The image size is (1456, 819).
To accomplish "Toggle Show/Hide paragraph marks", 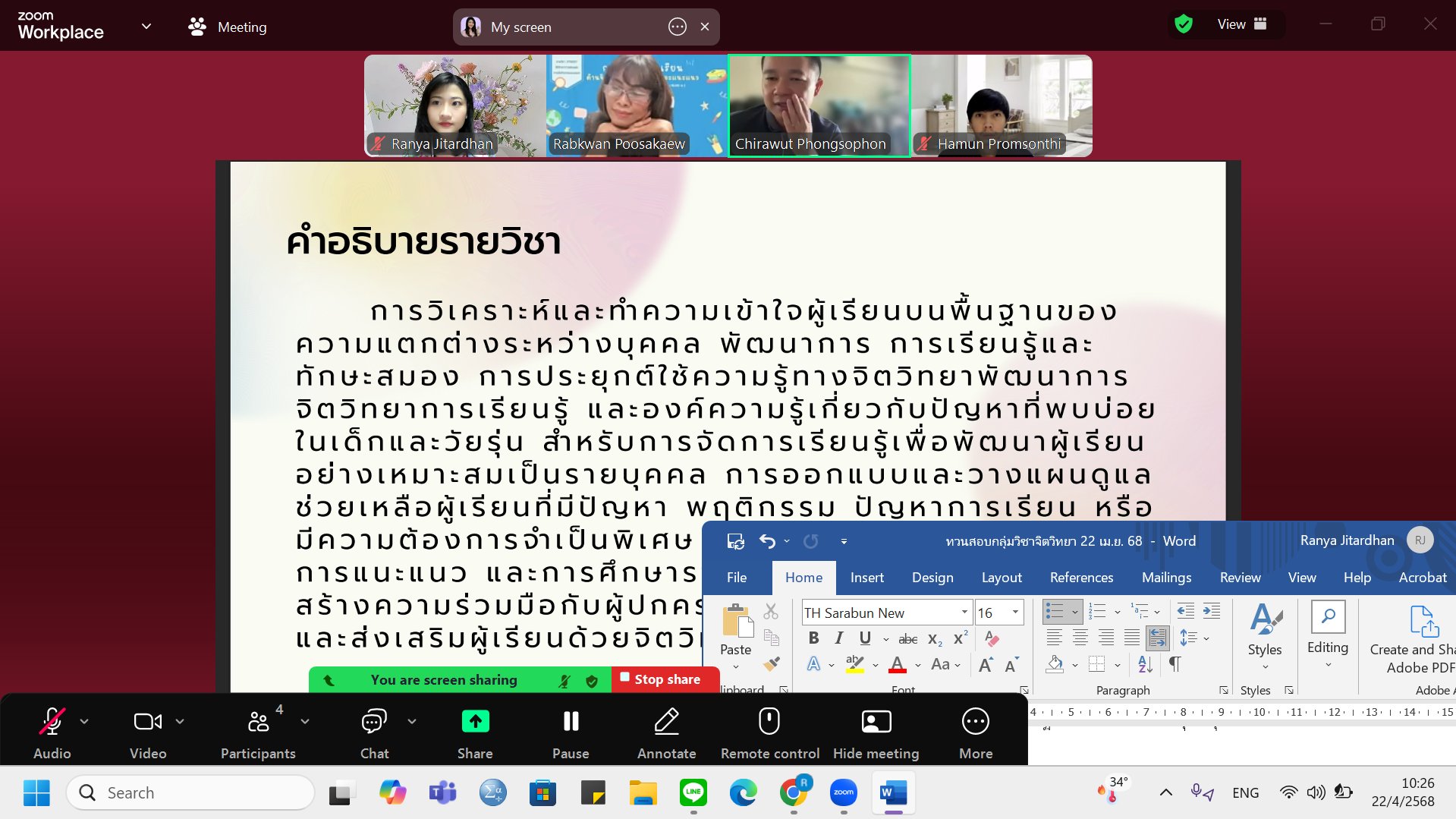I will (x=1176, y=665).
